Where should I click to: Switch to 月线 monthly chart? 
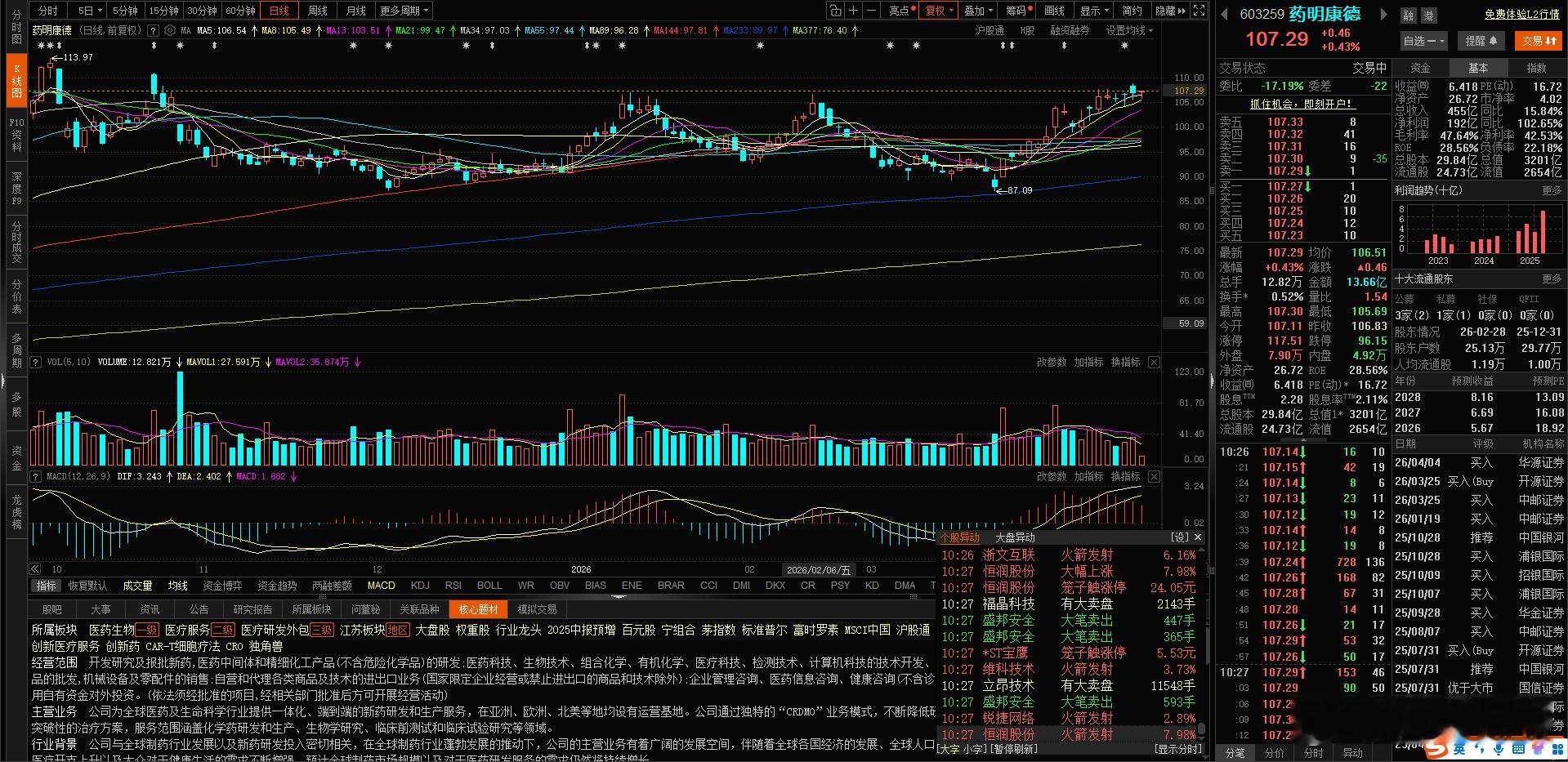point(355,11)
